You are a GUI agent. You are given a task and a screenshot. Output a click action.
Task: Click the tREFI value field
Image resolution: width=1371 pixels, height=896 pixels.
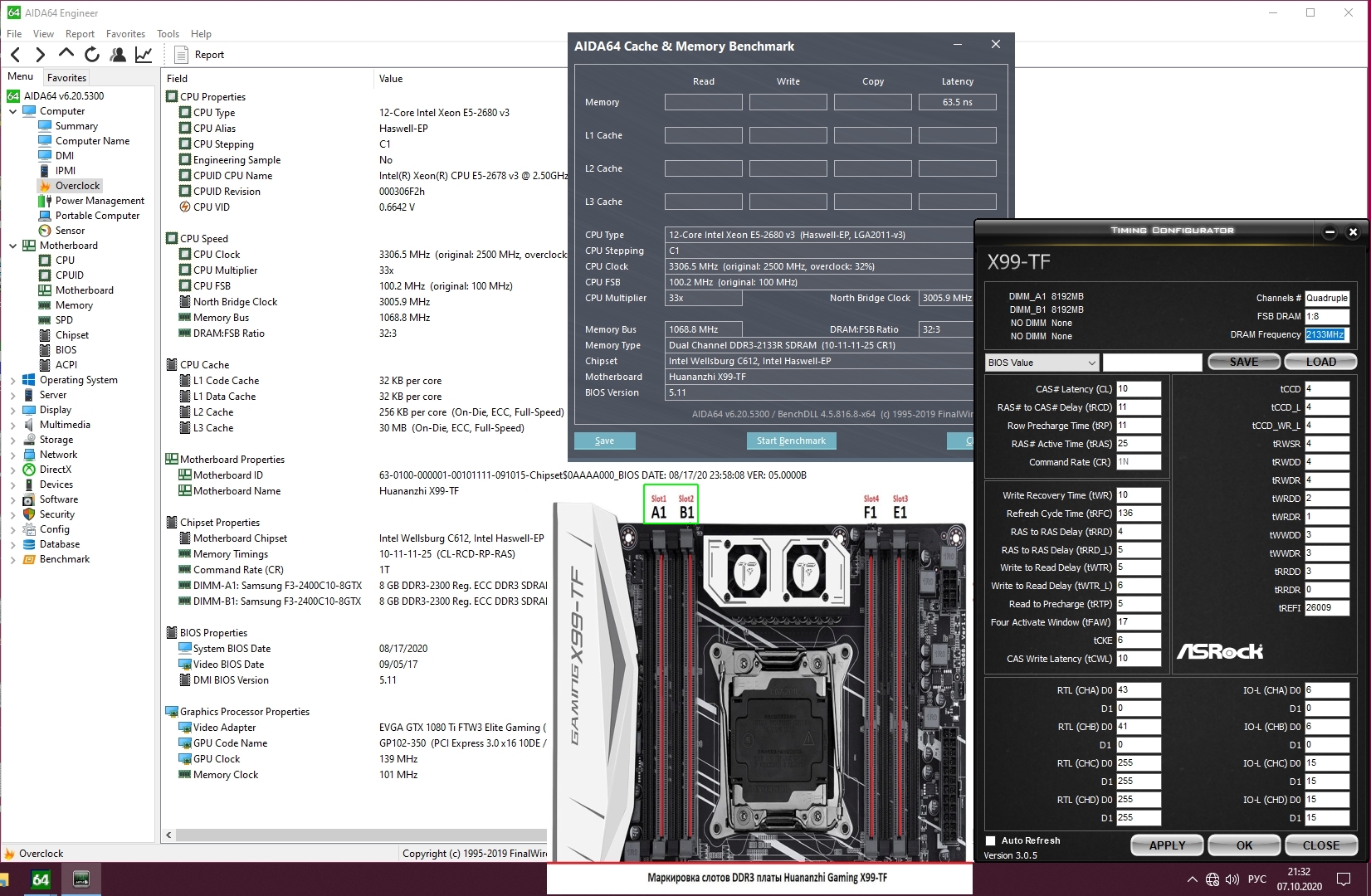tap(1326, 608)
